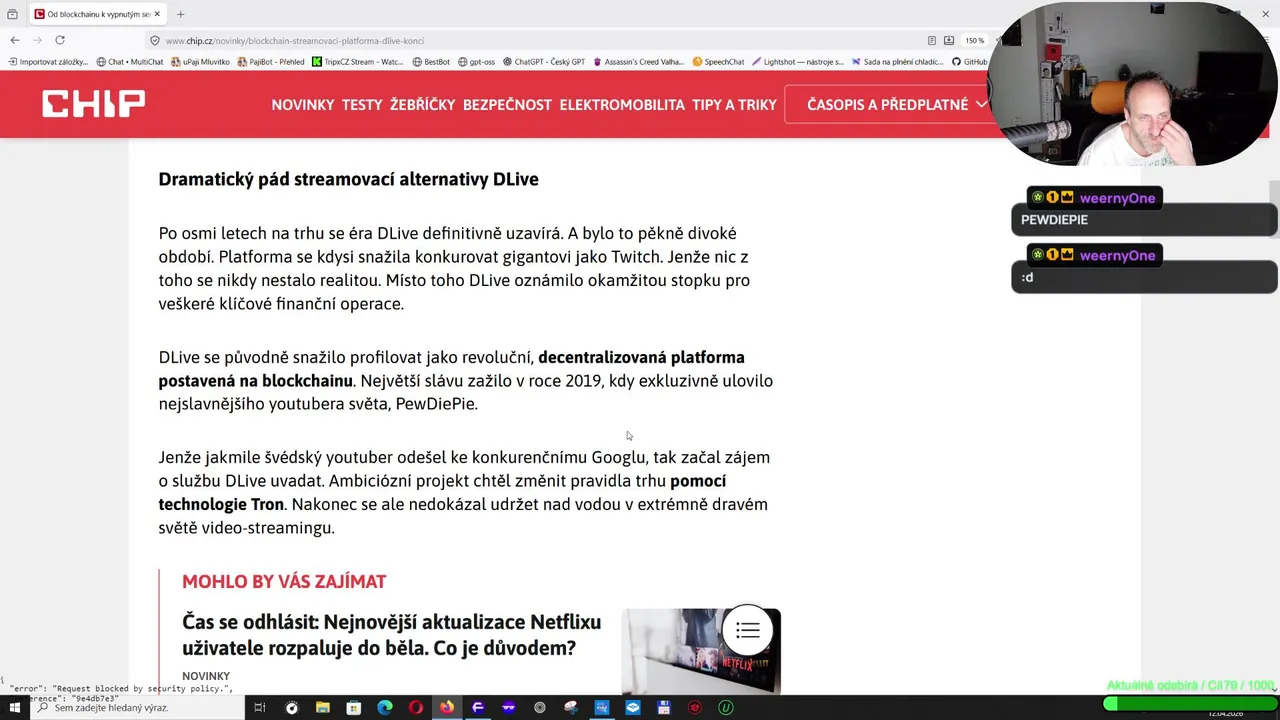The width and height of the screenshot is (1280, 720).
Task: Open the gpt-oss bookmark
Action: click(x=477, y=62)
